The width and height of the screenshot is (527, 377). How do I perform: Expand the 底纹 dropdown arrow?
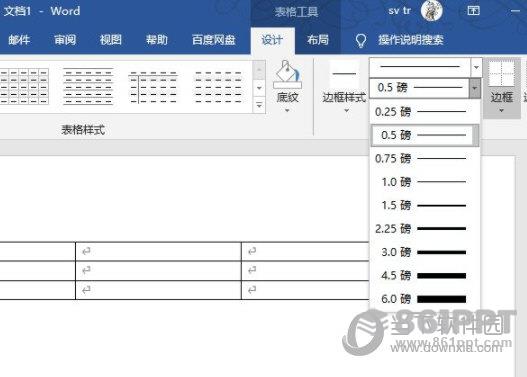point(287,111)
